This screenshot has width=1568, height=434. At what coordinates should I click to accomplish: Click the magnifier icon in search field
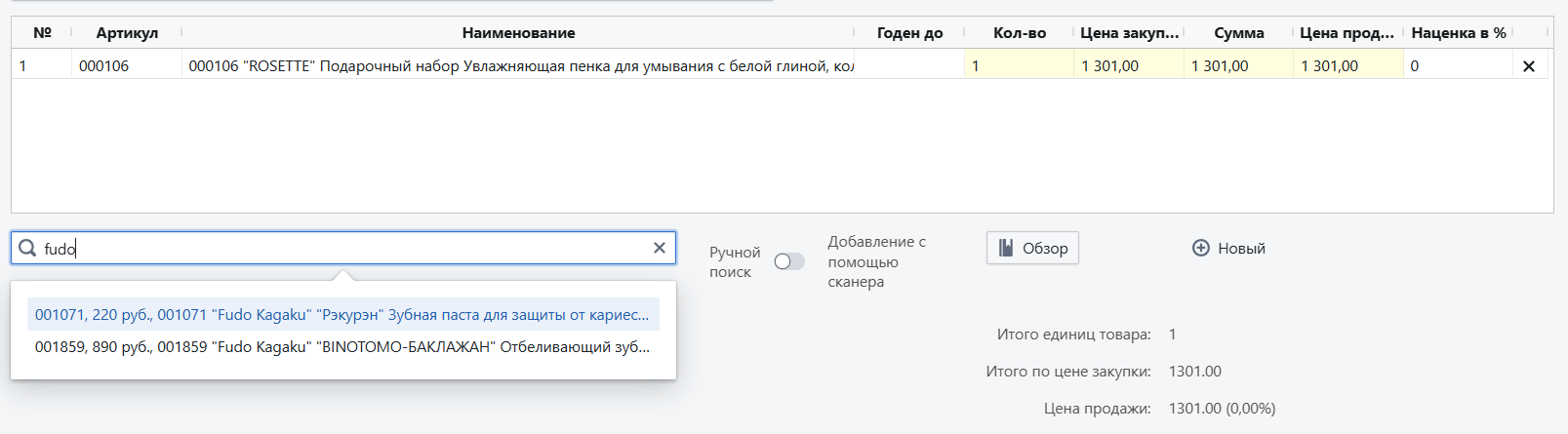pos(27,249)
